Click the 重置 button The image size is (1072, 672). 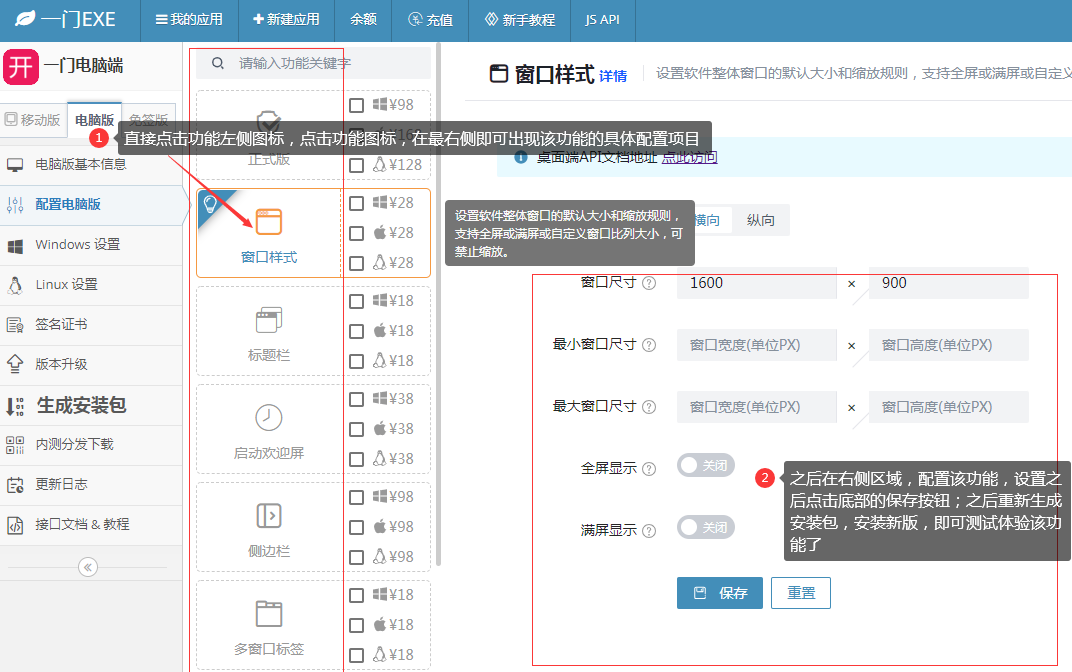801,593
